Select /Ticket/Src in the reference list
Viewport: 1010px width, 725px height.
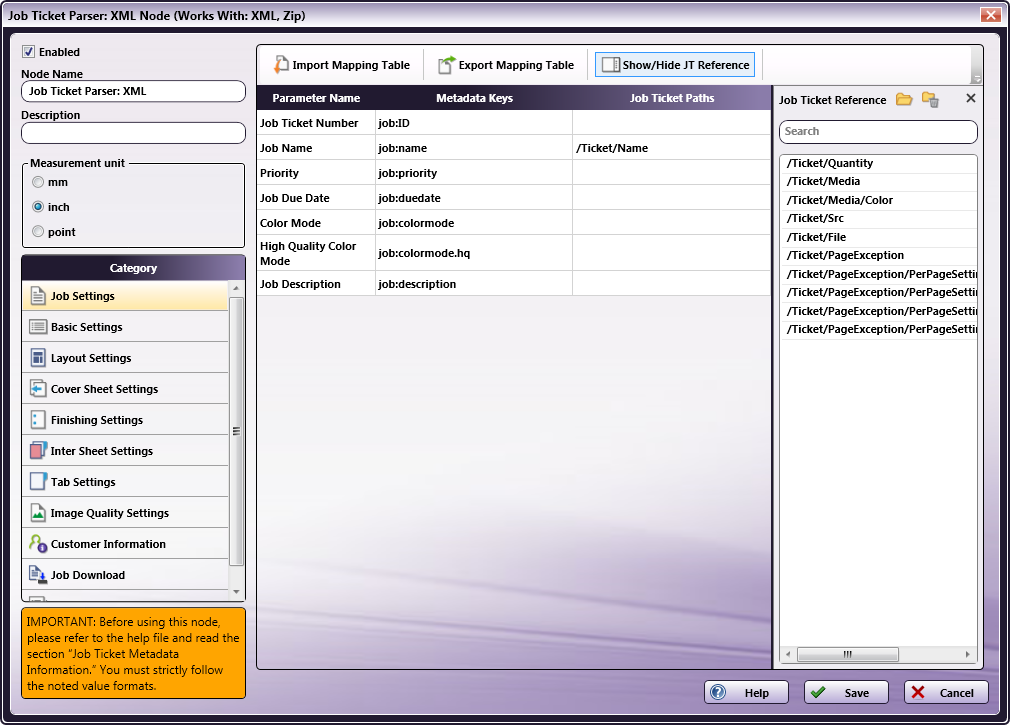click(x=878, y=218)
